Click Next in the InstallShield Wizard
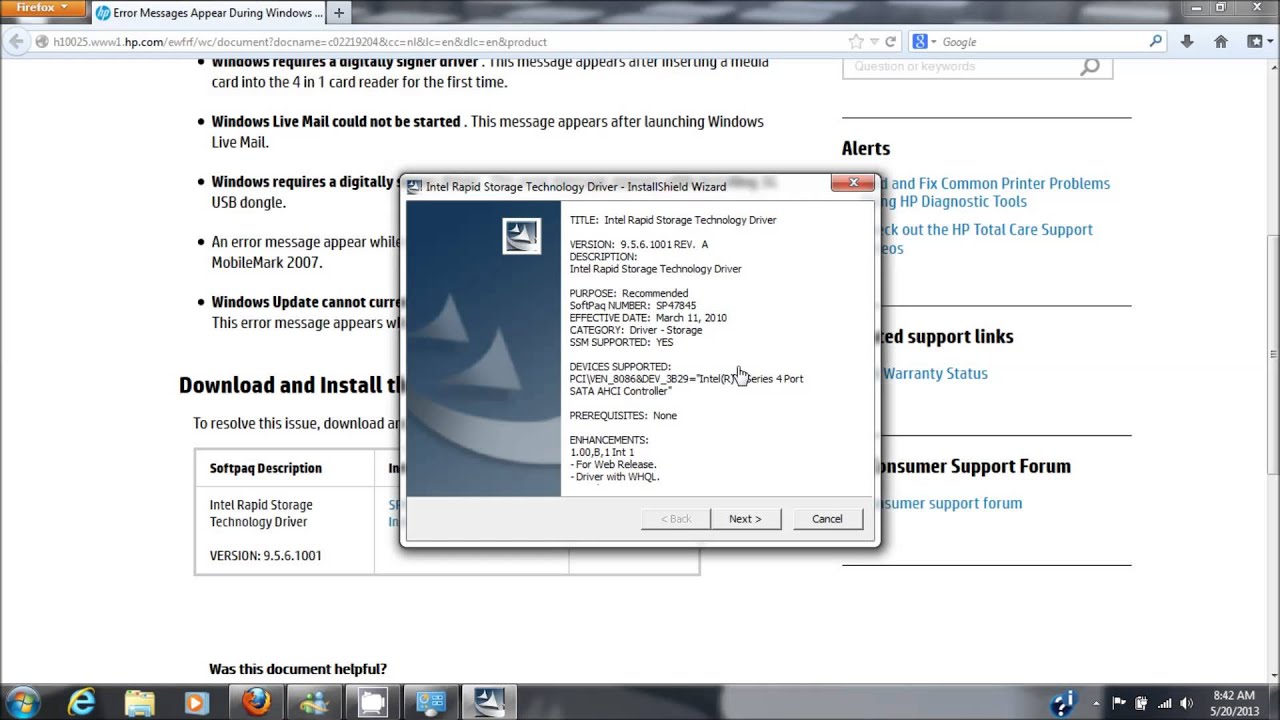Image resolution: width=1280 pixels, height=720 pixels. point(745,519)
